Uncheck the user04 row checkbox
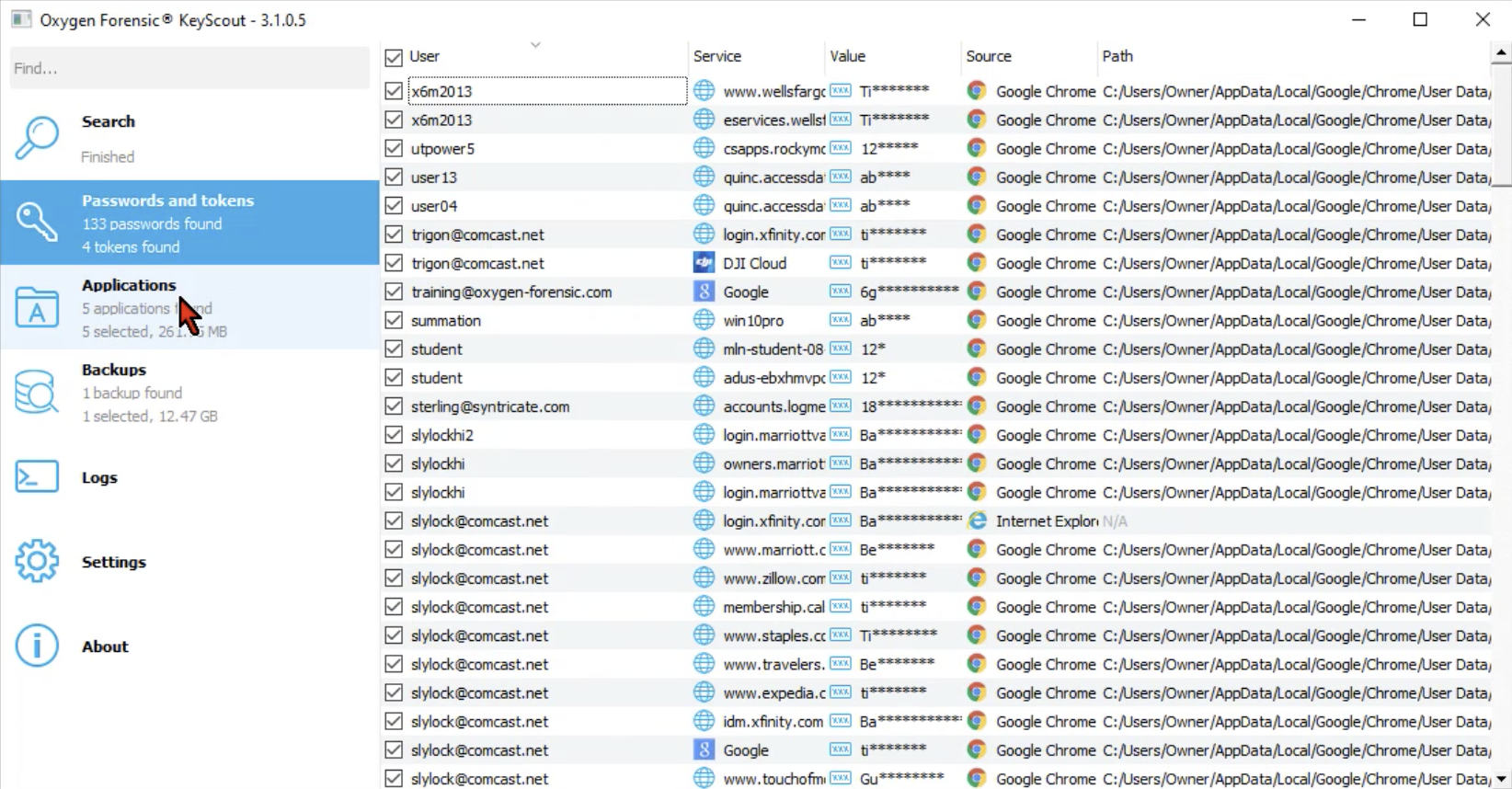The image size is (1512, 789). tap(394, 206)
